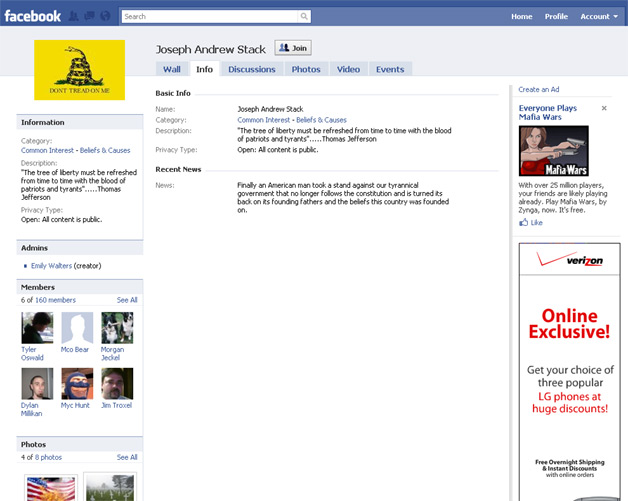628x501 pixels.
Task: Click See All in Photos section
Action: coord(127,457)
